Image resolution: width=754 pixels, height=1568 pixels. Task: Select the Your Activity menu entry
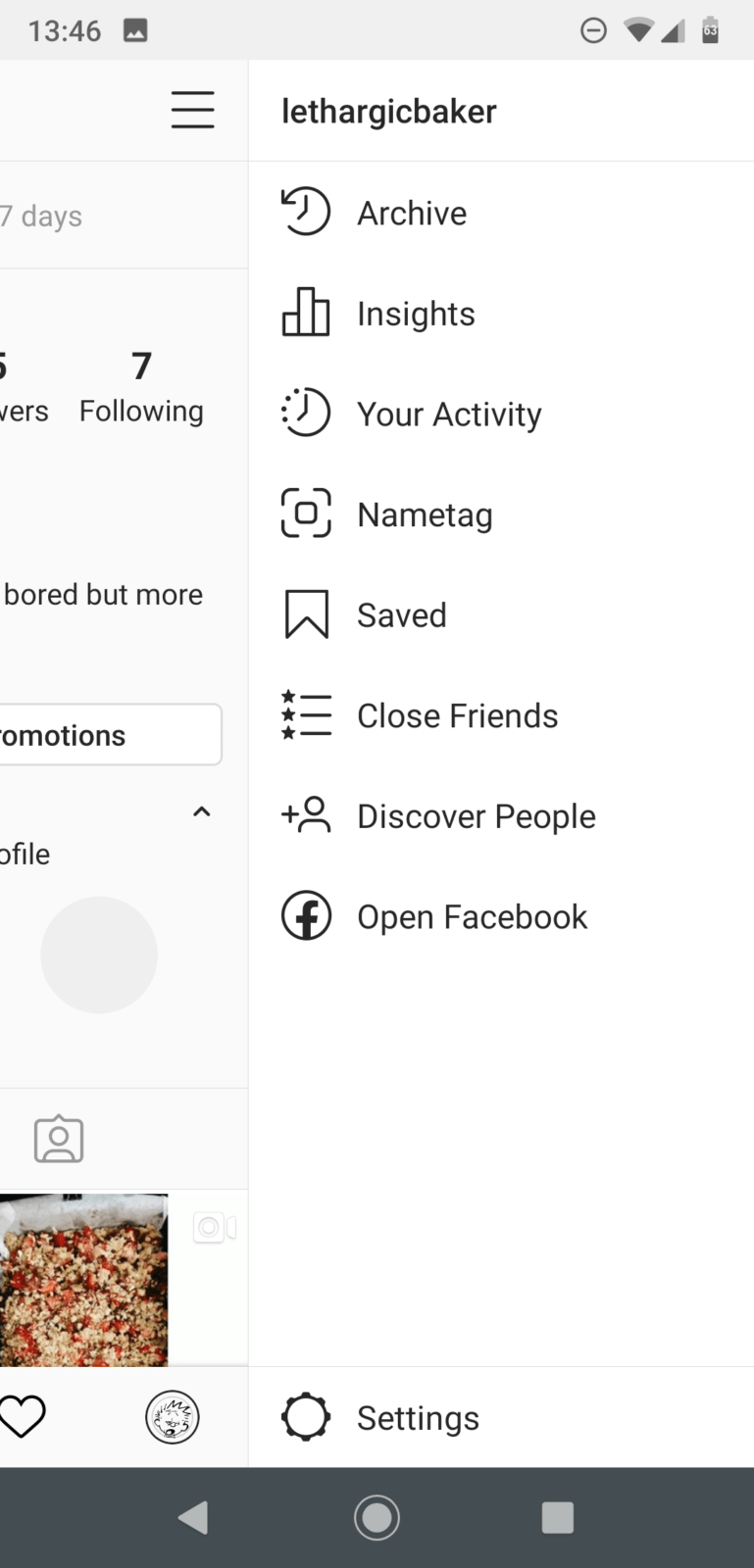(449, 415)
